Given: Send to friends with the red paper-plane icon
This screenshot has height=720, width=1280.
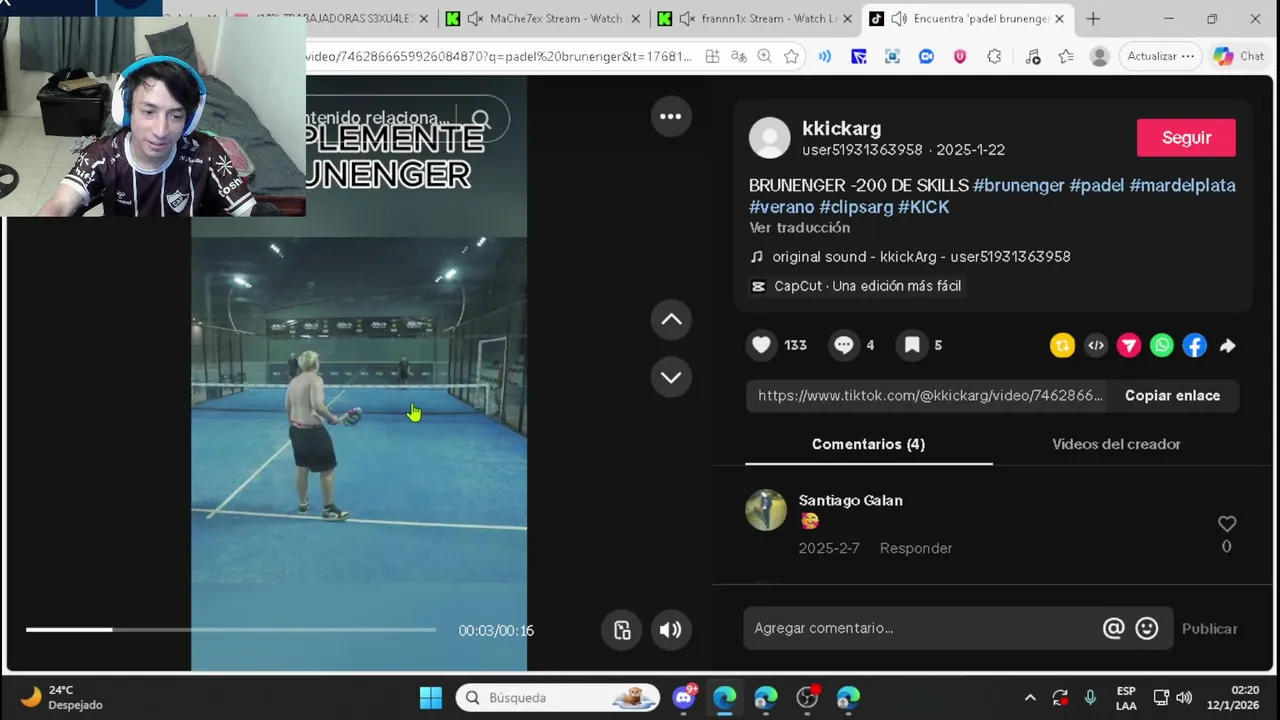Looking at the screenshot, I should [1129, 346].
